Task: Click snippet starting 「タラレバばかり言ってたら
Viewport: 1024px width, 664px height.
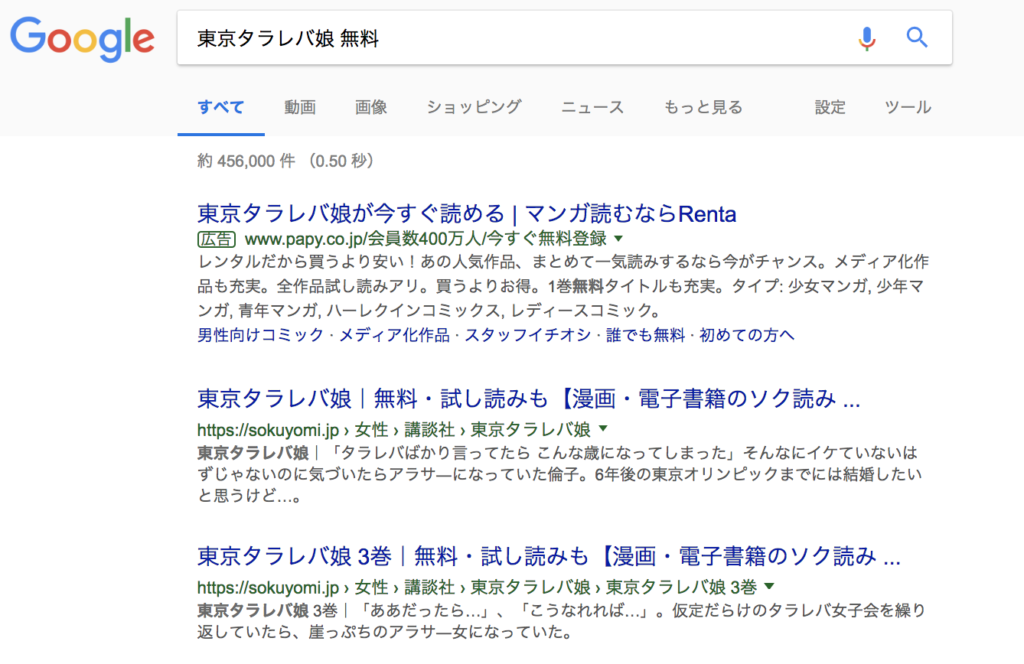Action: [560, 474]
